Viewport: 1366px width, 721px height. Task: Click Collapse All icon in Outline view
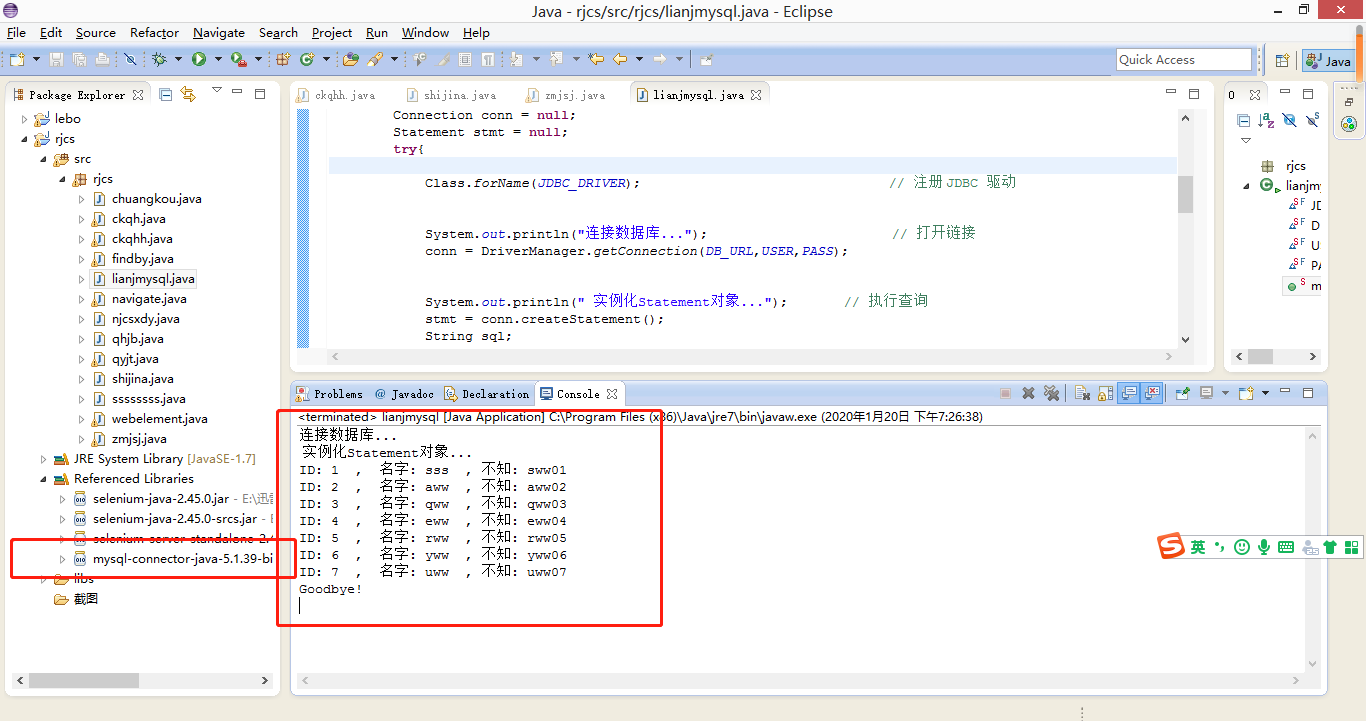pyautogui.click(x=1244, y=120)
